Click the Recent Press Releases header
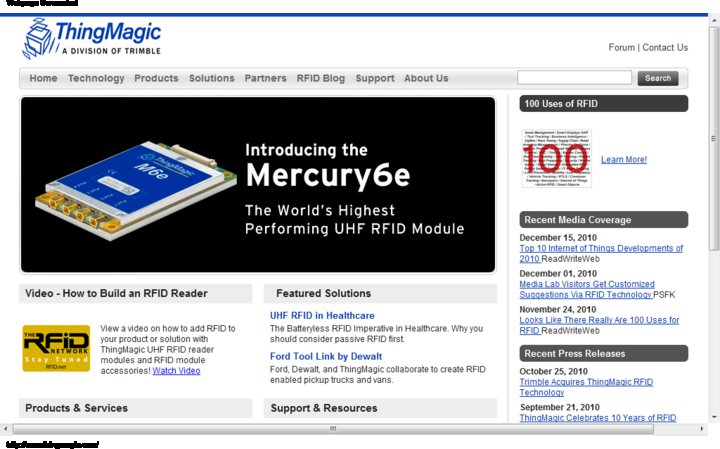Screen dimensions: 720x449 point(604,354)
